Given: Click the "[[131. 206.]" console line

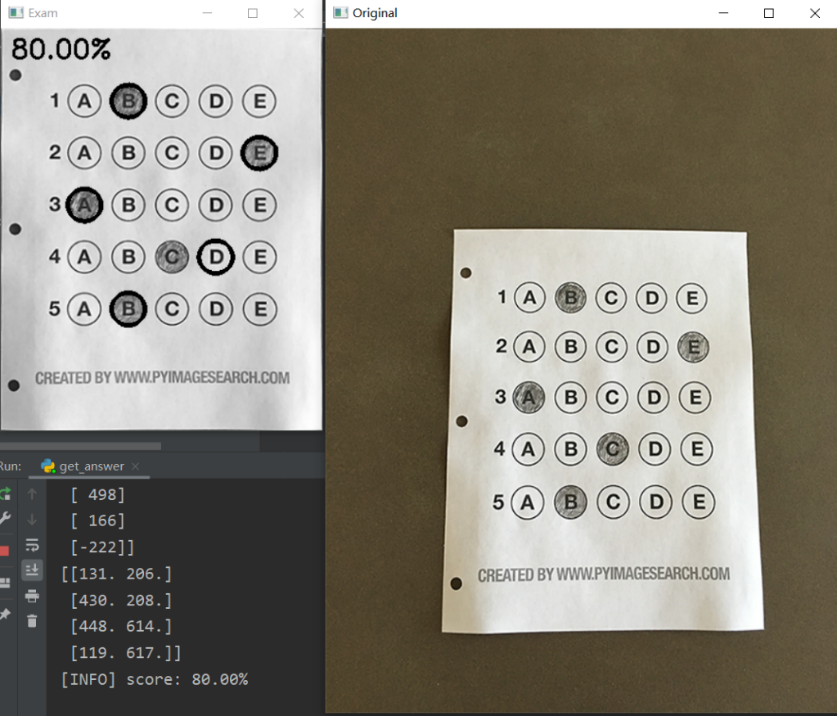Looking at the screenshot, I should pyautogui.click(x=116, y=574).
